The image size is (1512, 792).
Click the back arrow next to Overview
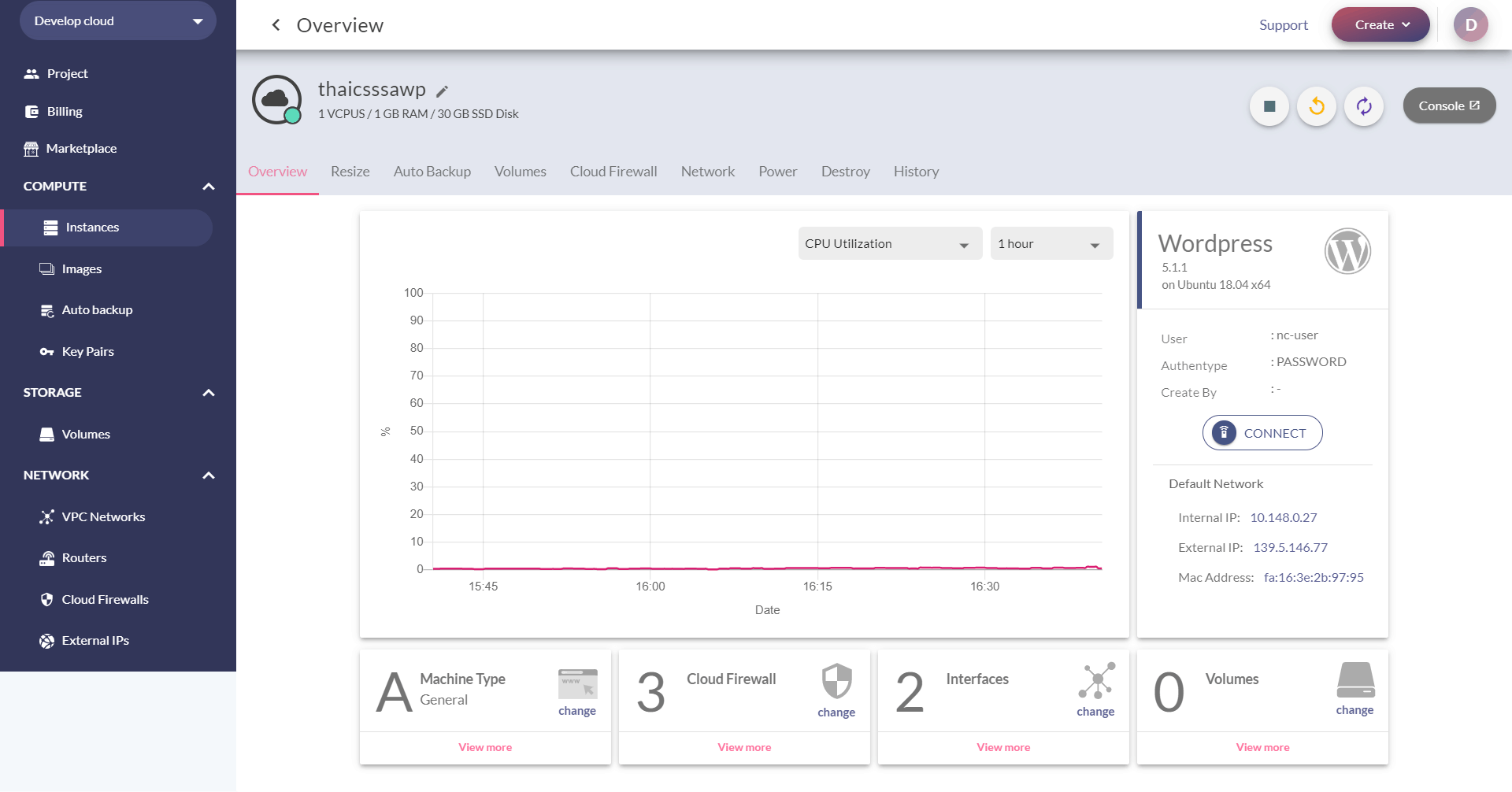click(x=276, y=25)
